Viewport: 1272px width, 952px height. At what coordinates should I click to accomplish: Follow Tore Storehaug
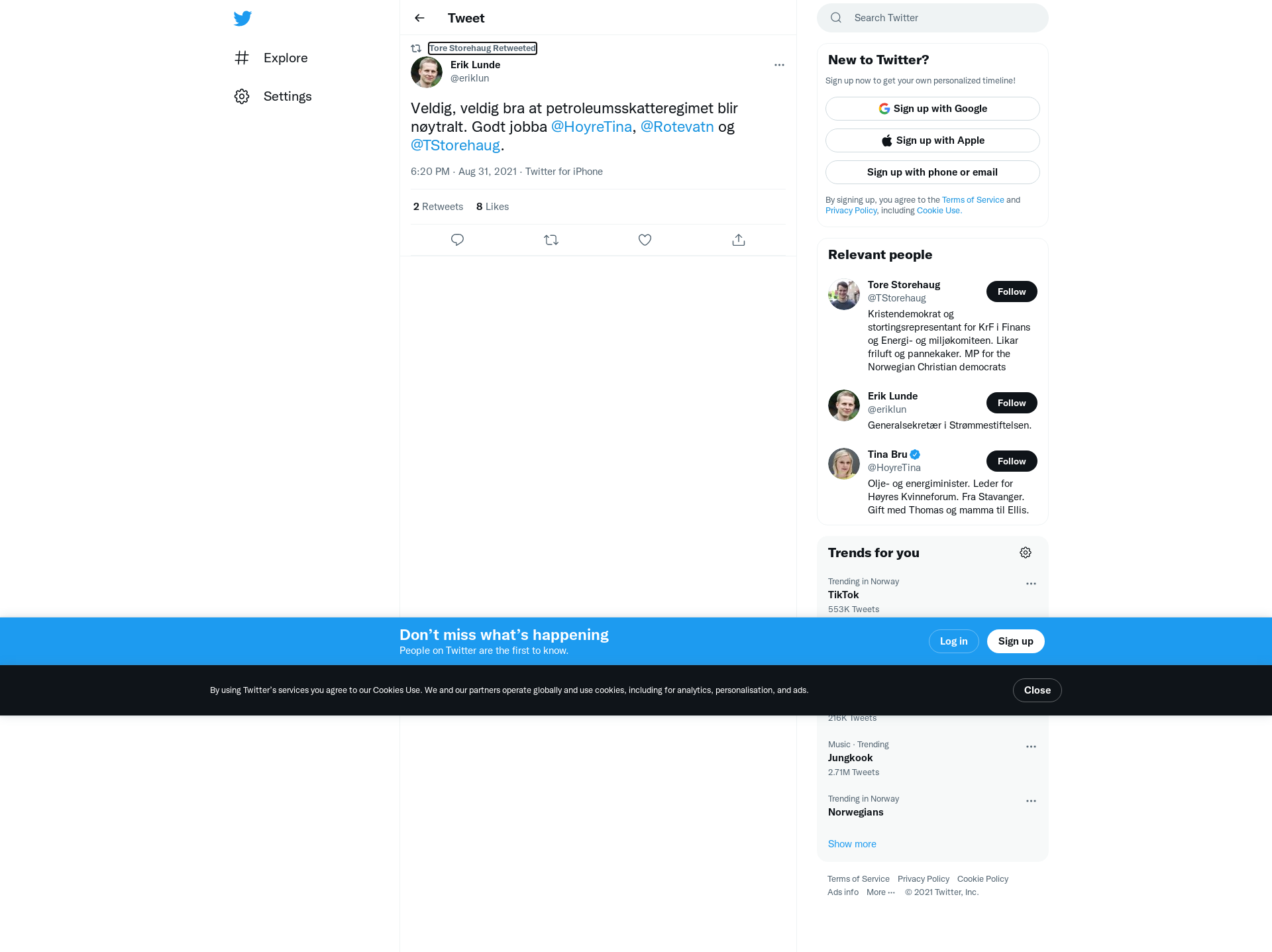pos(1012,291)
